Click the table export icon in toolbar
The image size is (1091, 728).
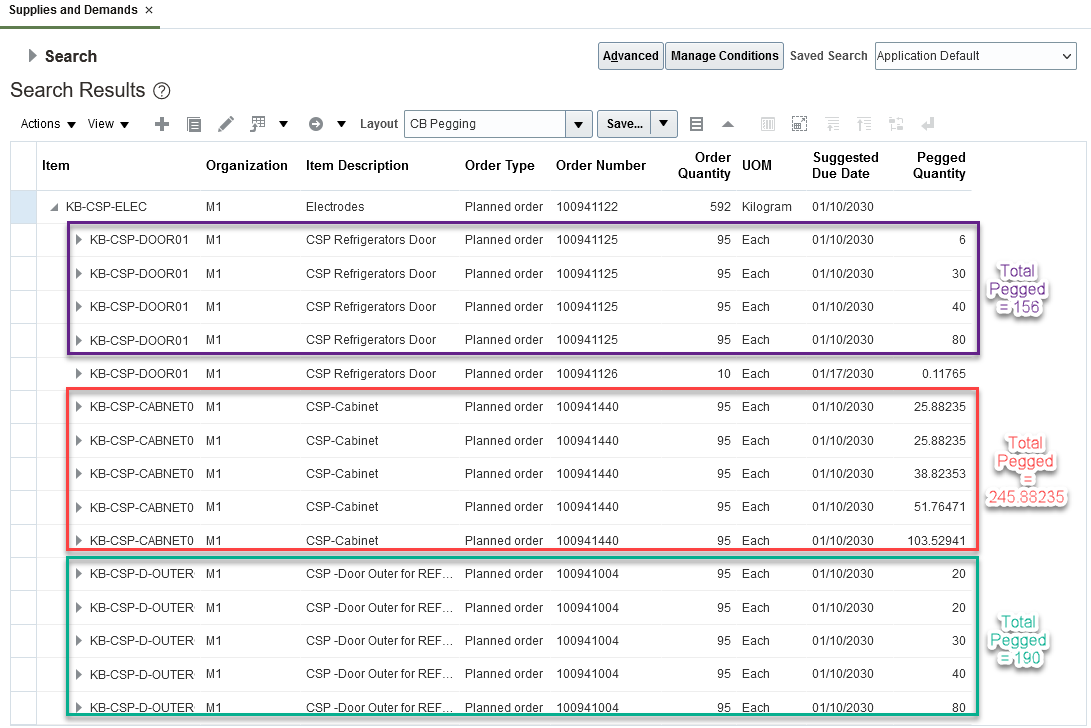point(258,124)
